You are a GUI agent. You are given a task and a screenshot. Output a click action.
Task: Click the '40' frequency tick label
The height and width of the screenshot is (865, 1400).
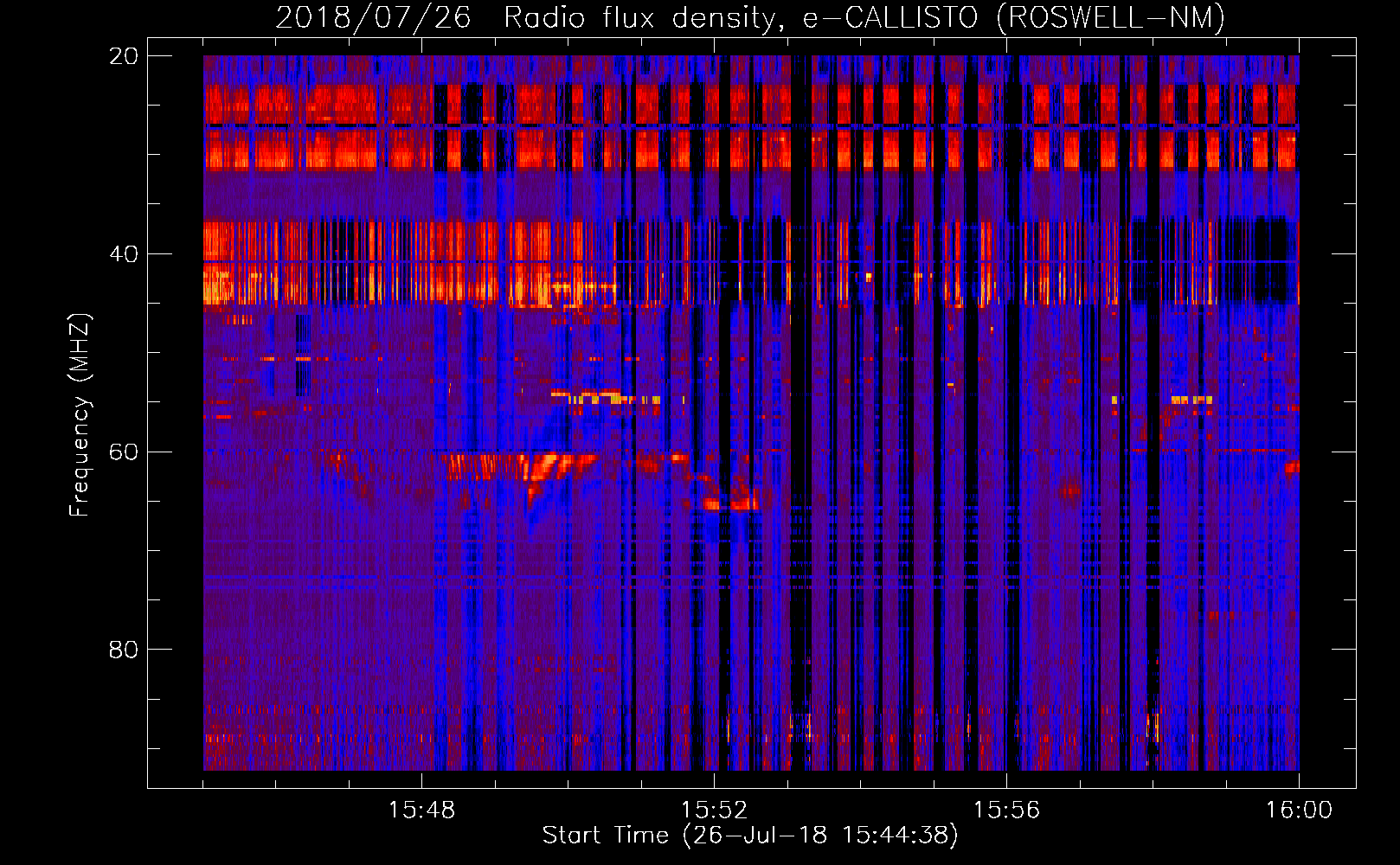(123, 254)
